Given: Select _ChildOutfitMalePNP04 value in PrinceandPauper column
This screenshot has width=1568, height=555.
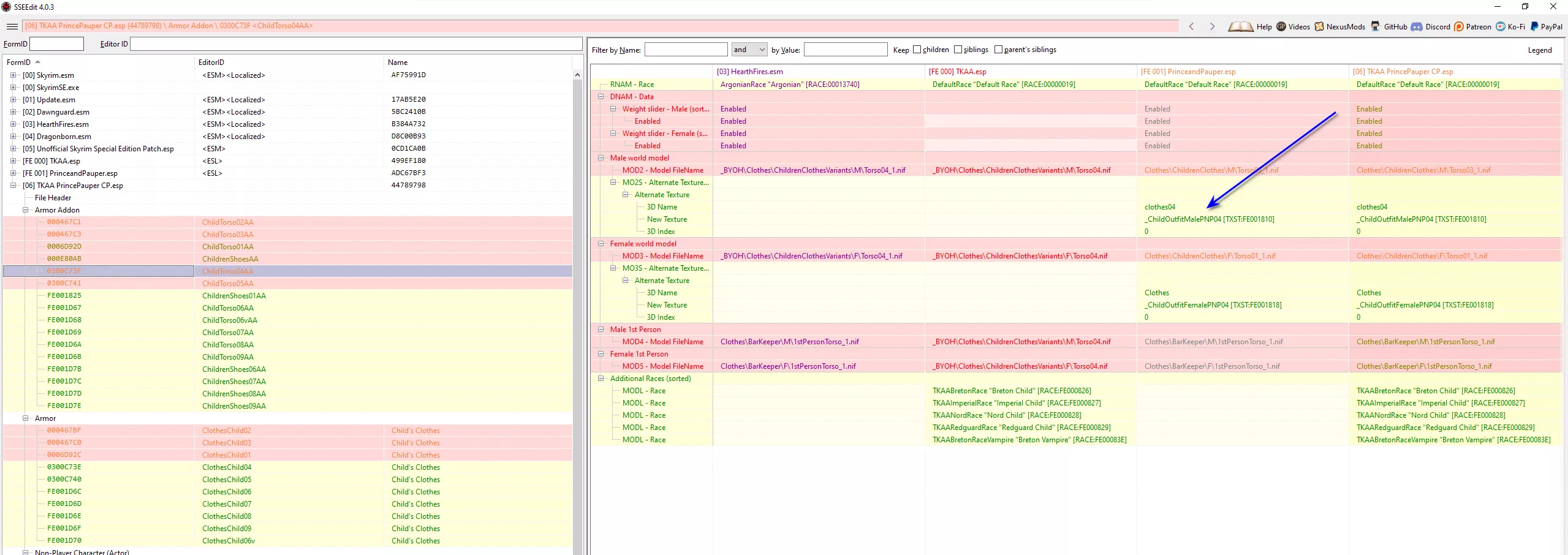Looking at the screenshot, I should pyautogui.click(x=1209, y=219).
